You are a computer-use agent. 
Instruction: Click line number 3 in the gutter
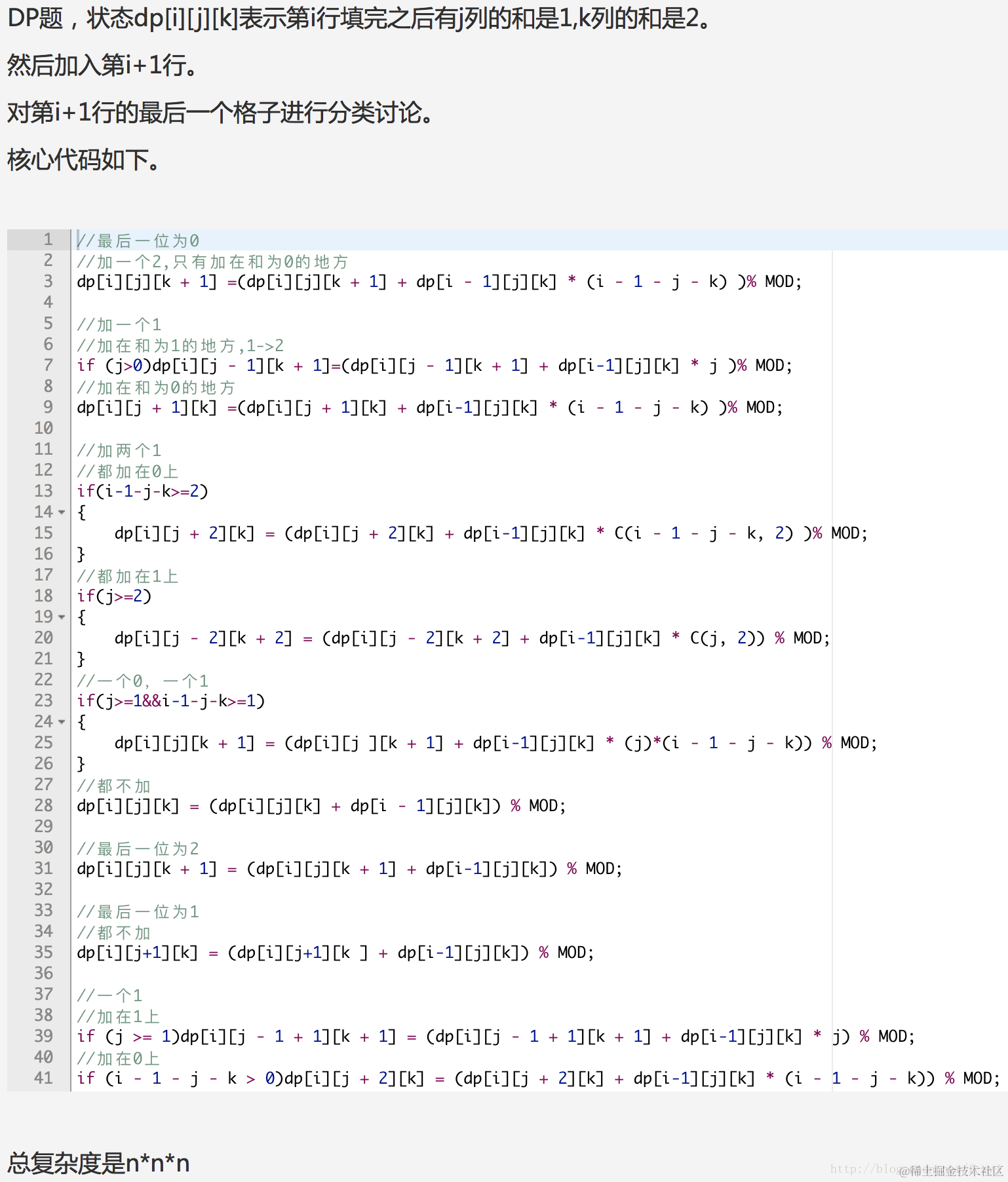coord(48,282)
